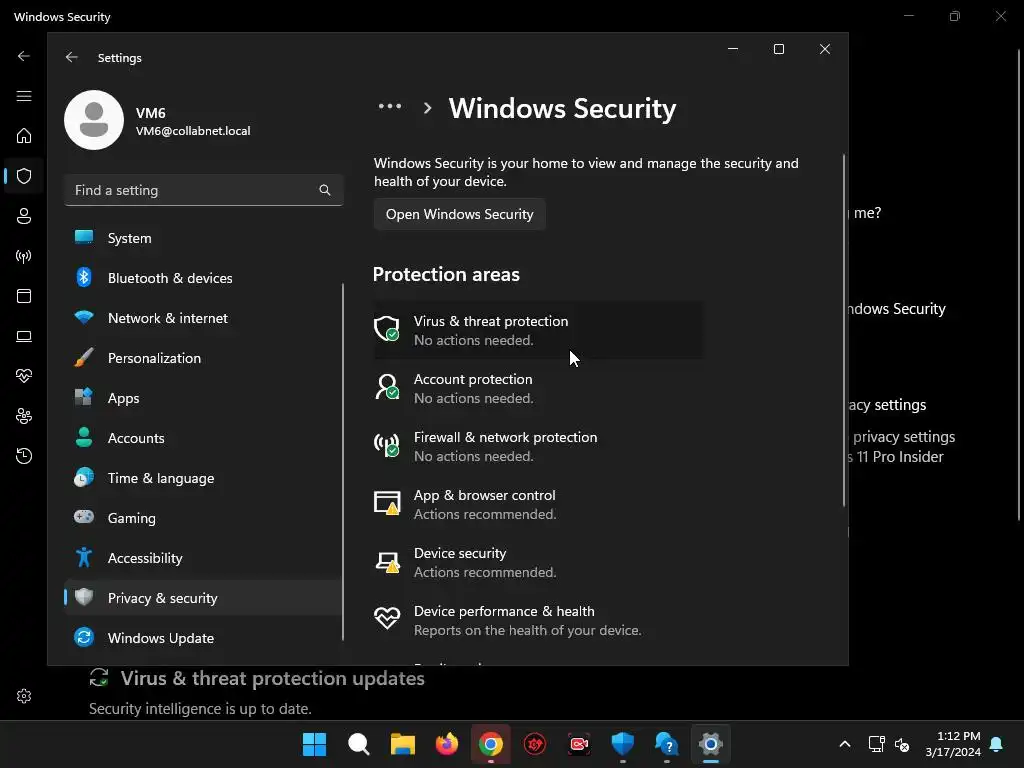Toggle hamburger menu in Windows Security window
The image size is (1024, 768).
coord(24,96)
